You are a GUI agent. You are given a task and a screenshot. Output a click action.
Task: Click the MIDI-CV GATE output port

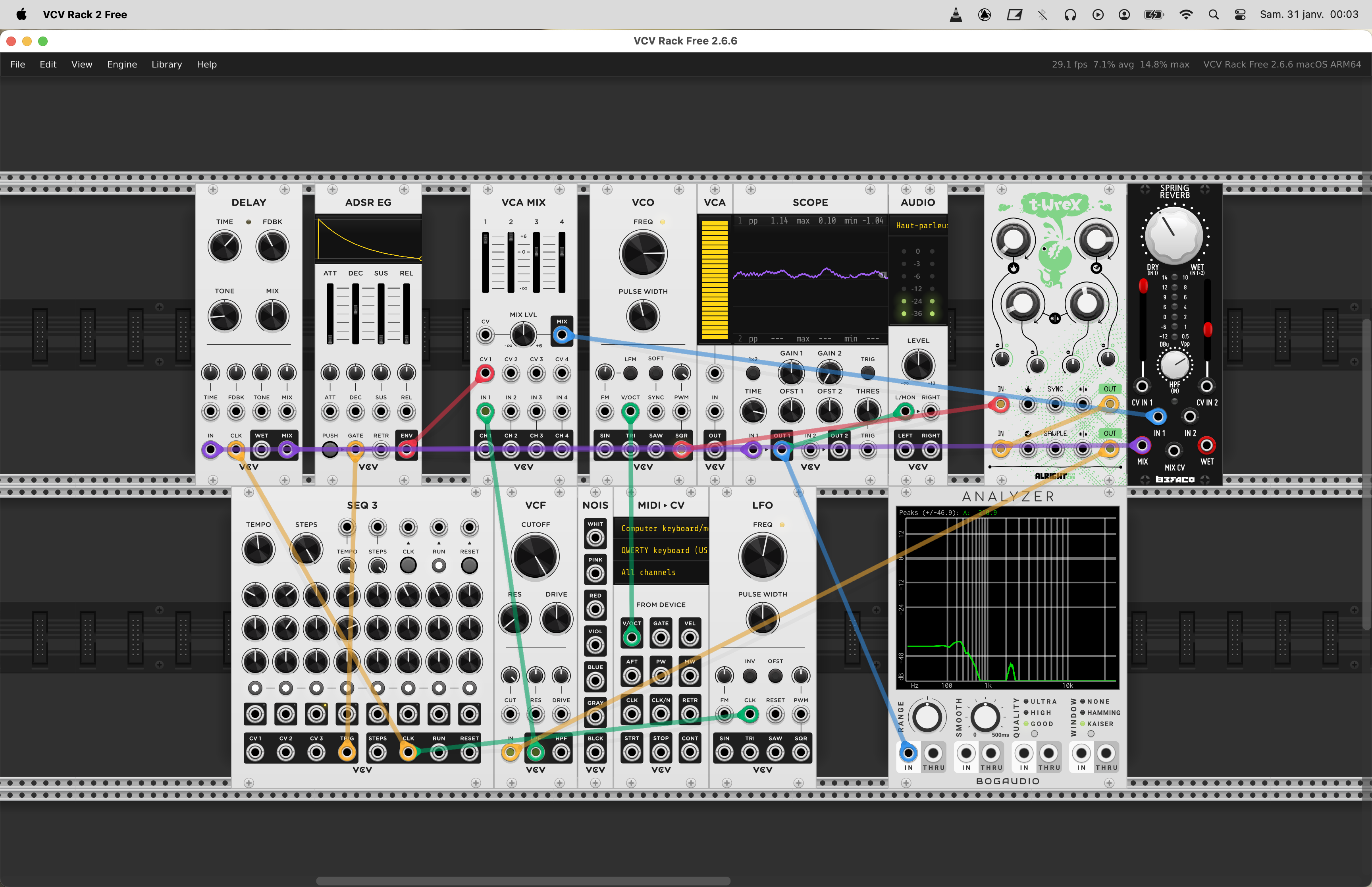(660, 637)
